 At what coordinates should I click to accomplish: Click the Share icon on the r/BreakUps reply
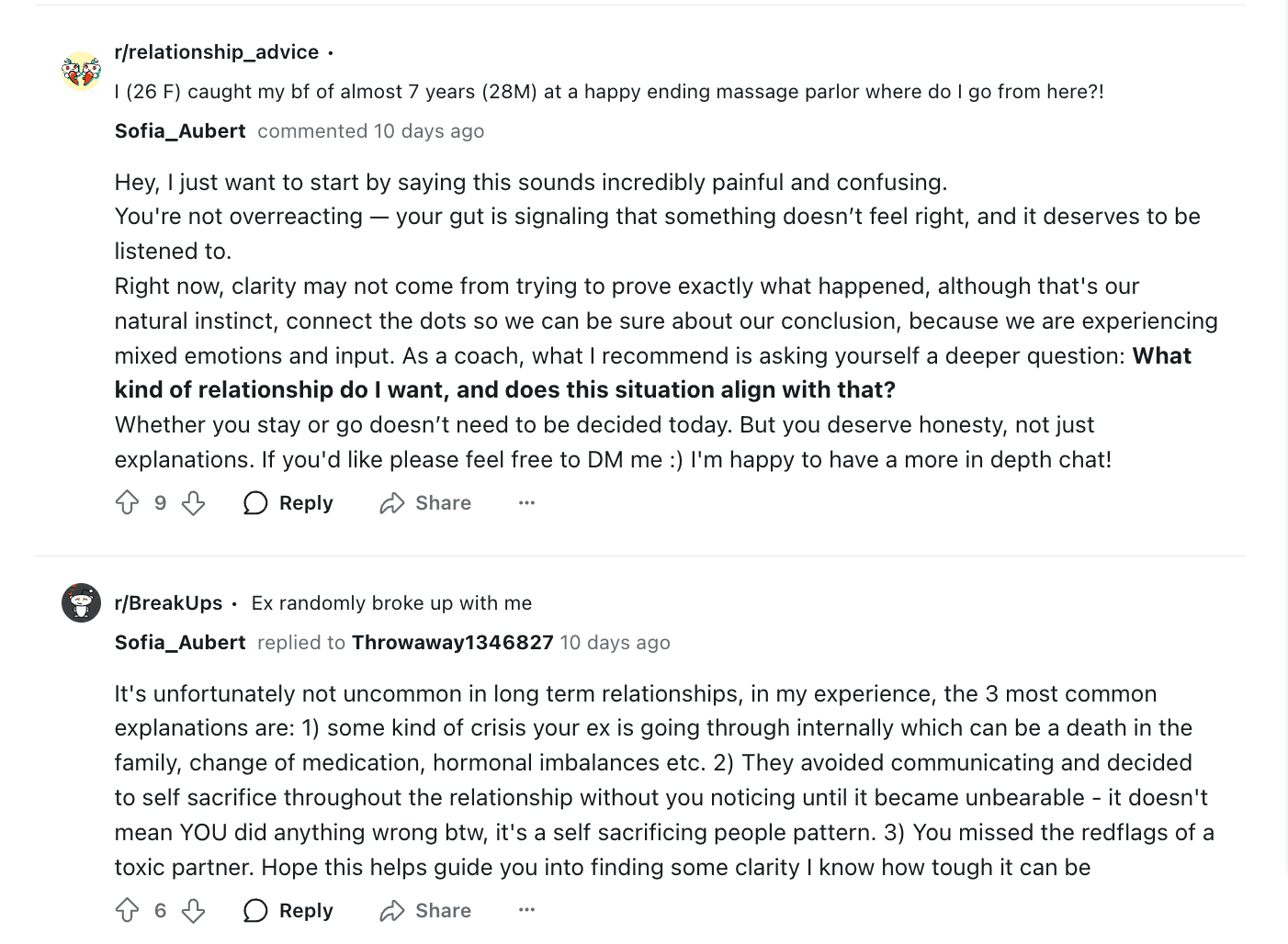pos(392,910)
